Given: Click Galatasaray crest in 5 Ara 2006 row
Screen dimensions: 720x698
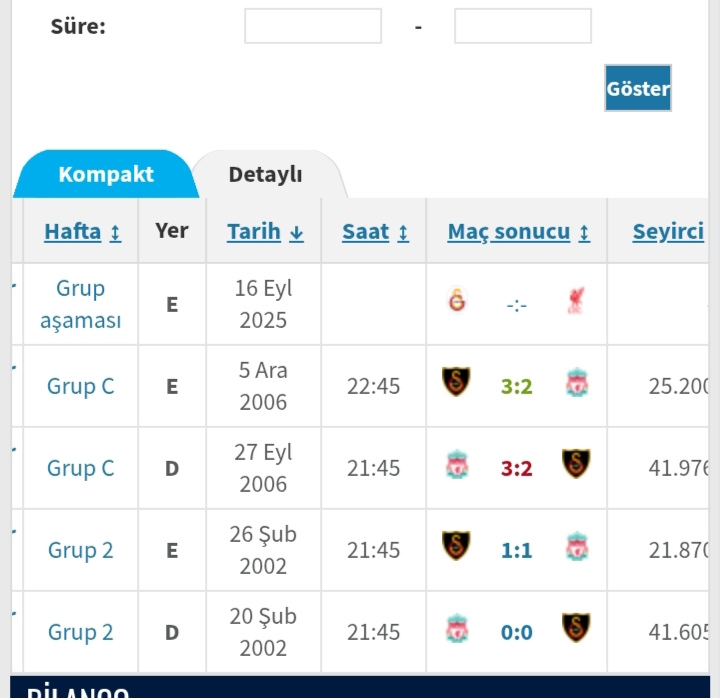Looking at the screenshot, I should point(456,382).
